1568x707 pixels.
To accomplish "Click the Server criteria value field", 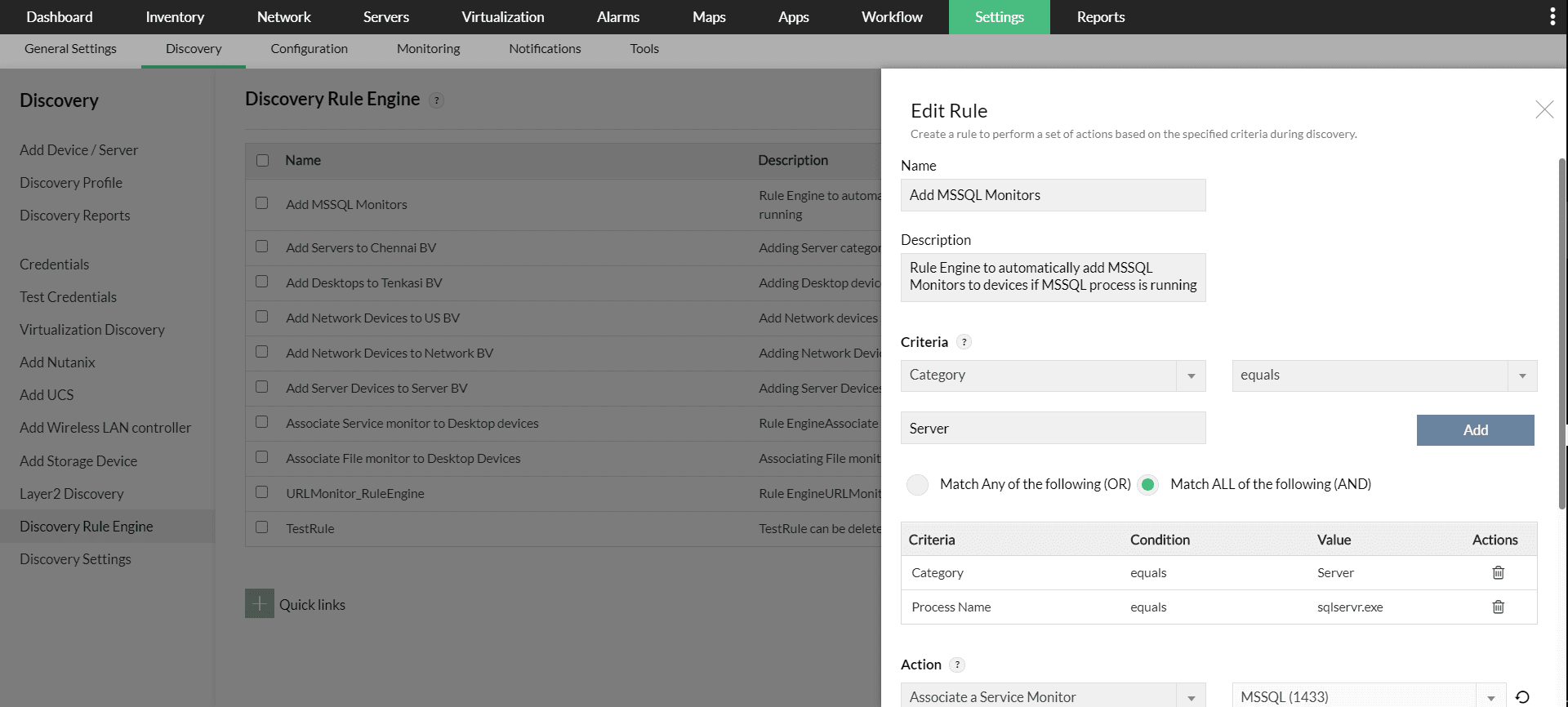I will [x=1052, y=429].
